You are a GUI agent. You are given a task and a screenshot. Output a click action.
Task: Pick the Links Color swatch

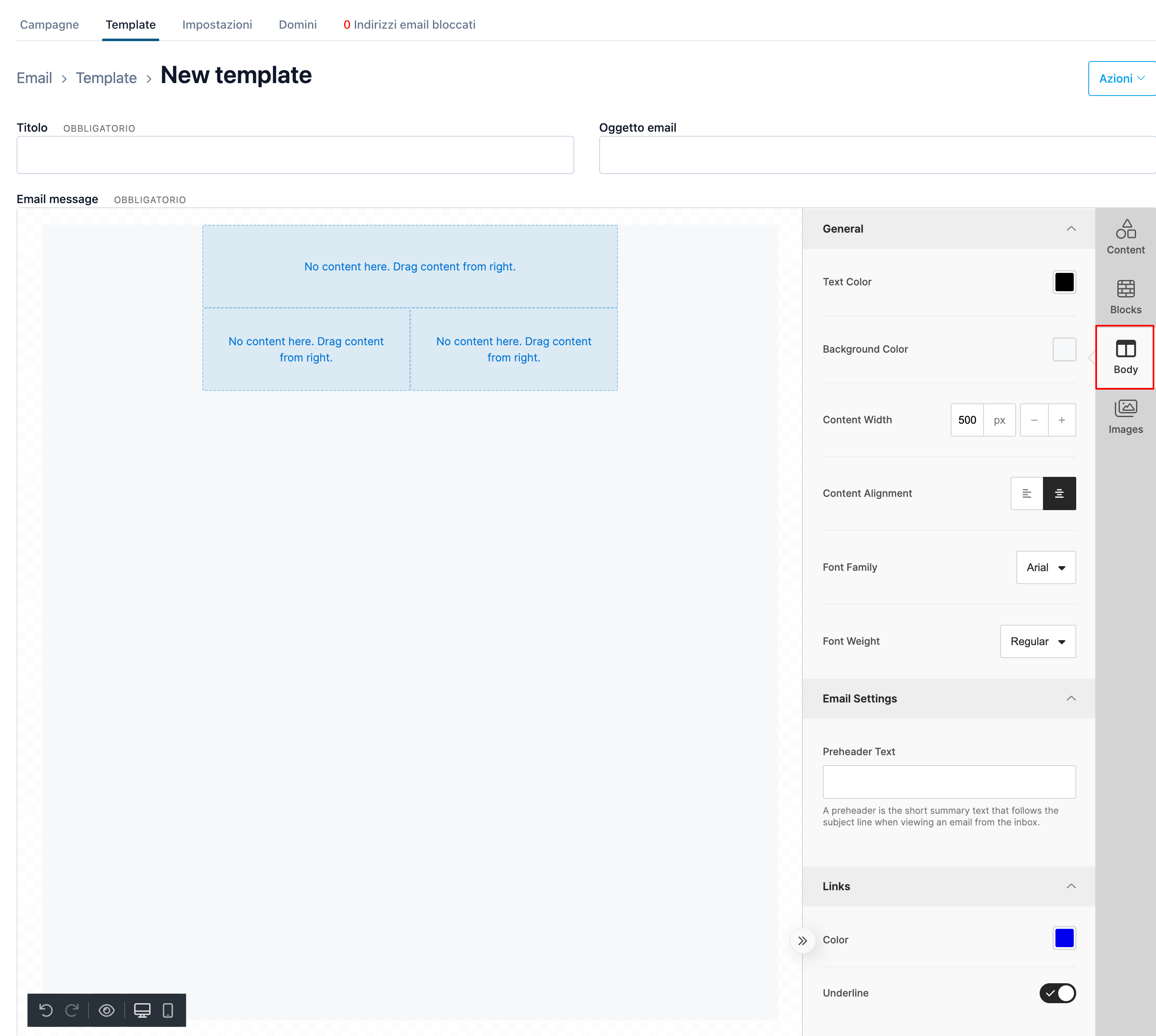(1064, 938)
